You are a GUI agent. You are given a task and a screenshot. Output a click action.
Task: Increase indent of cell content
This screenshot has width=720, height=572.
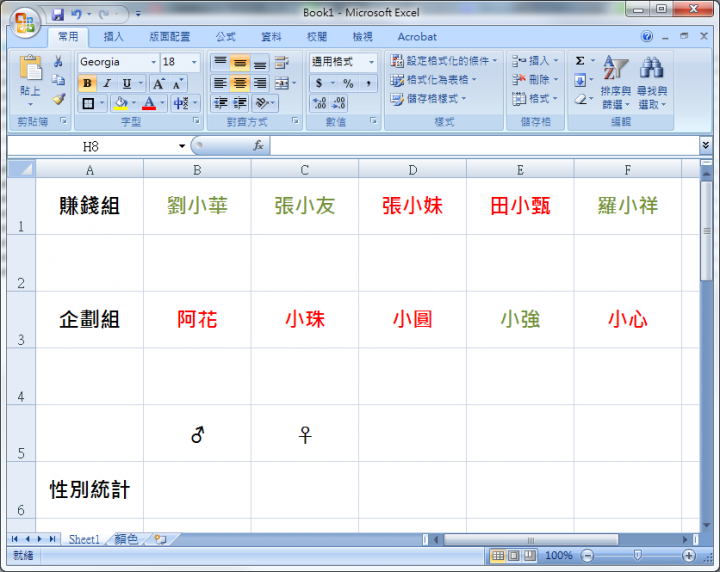[240, 103]
